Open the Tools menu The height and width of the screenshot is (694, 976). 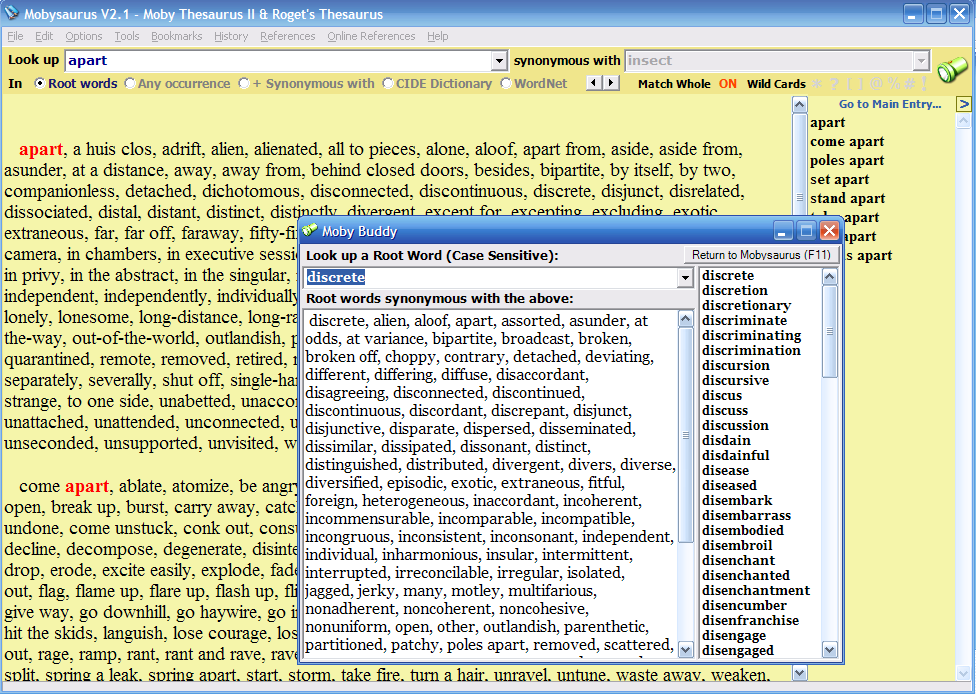pos(127,36)
